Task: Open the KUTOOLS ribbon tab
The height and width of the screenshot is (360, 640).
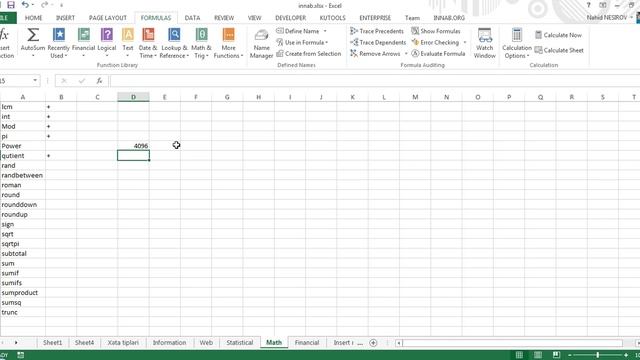Action: (333, 18)
